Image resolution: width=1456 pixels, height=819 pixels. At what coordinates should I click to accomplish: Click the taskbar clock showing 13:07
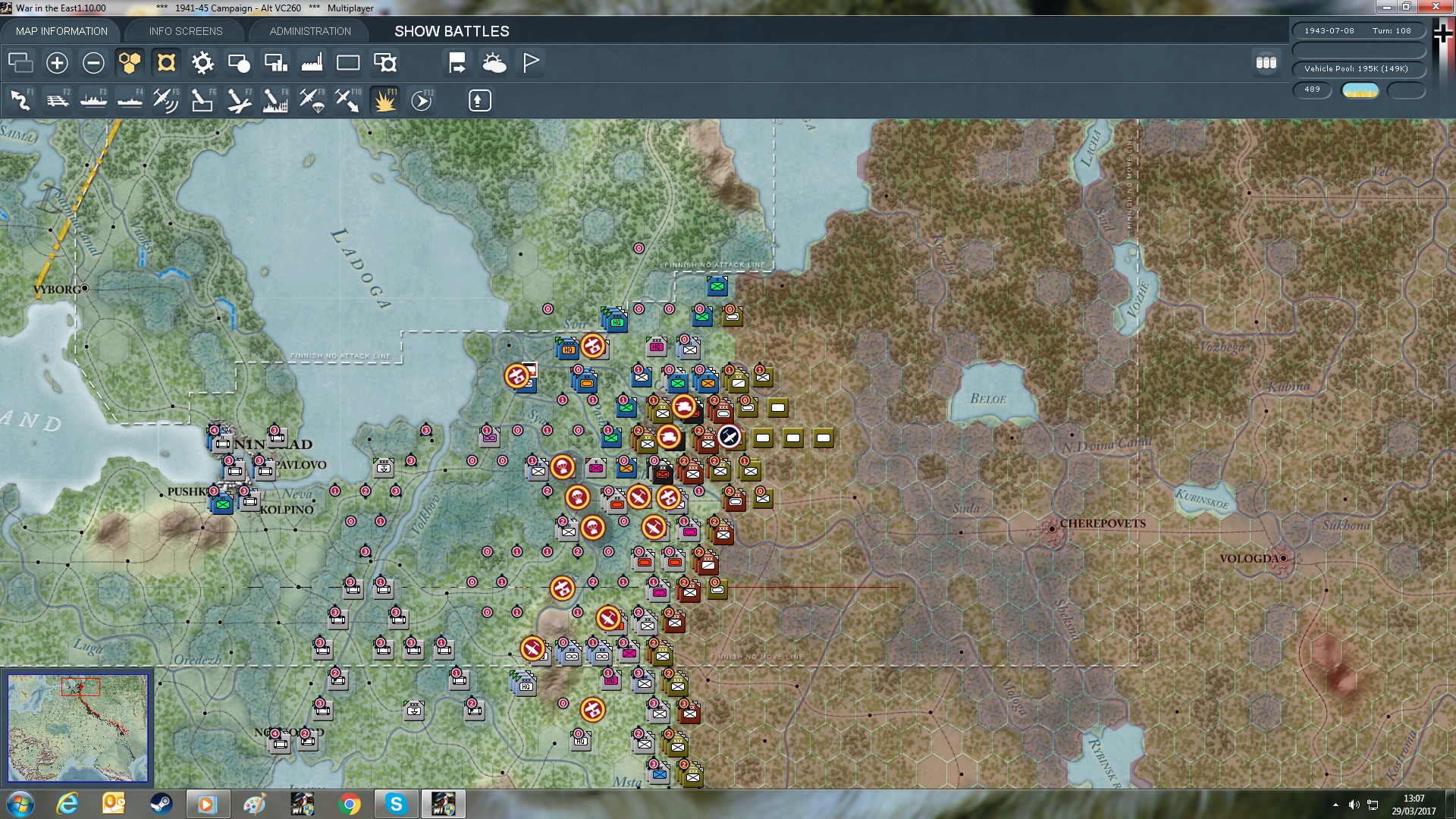1414,805
